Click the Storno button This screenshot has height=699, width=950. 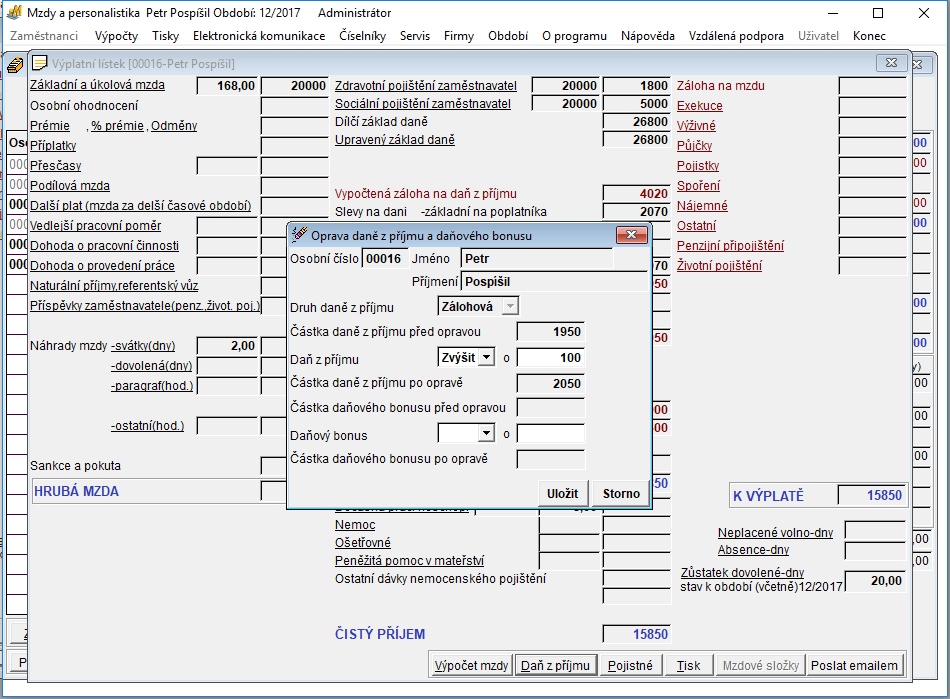(x=621, y=494)
